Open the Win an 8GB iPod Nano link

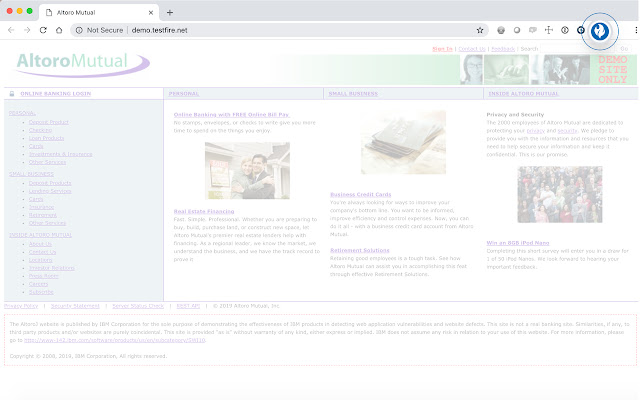(518, 243)
